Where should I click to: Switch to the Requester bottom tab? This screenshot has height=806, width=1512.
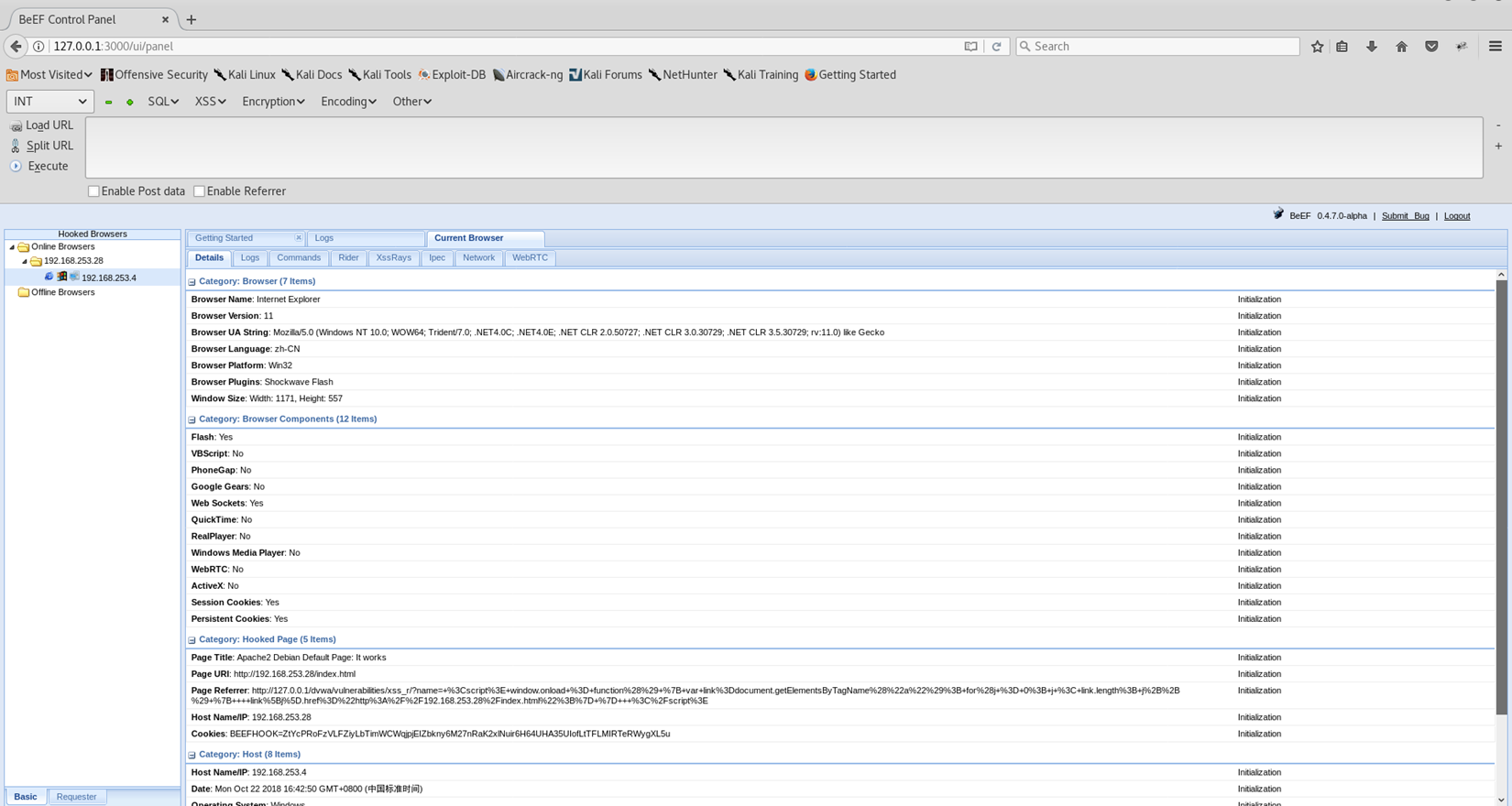click(x=76, y=797)
